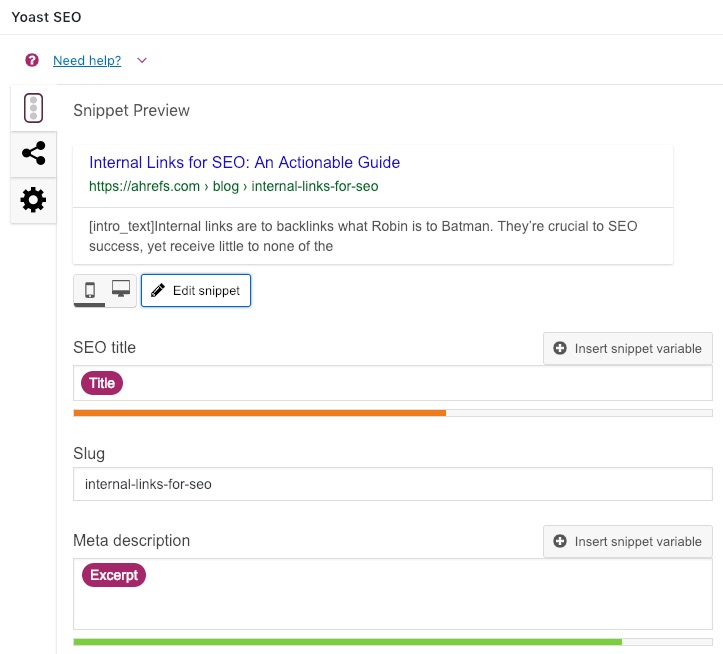The width and height of the screenshot is (723, 654).
Task: Click the pencil icon in Edit snippet
Action: (158, 291)
